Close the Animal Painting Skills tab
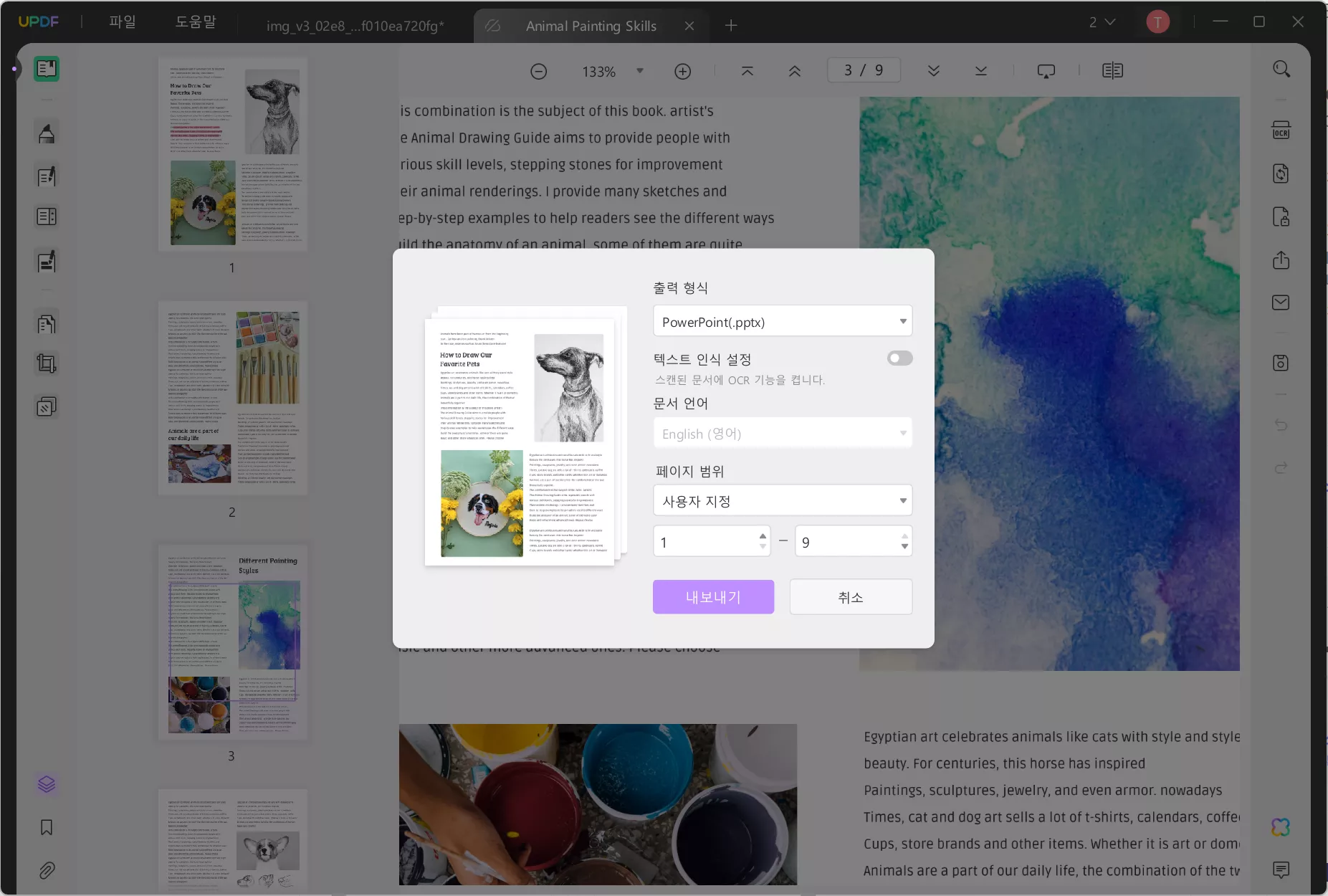 click(689, 26)
